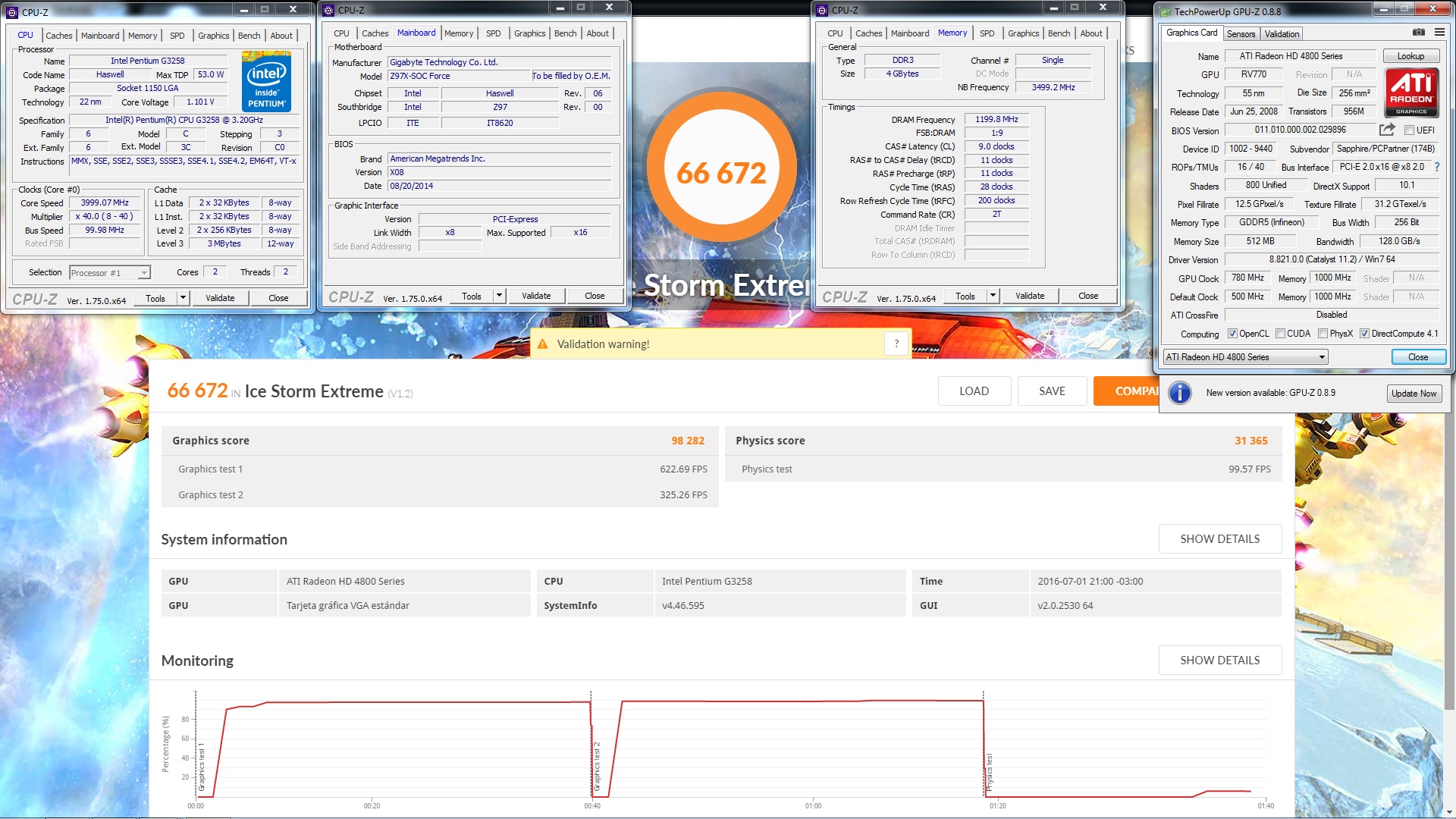This screenshot has width=1456, height=819.
Task: Click the validation warning triangle icon
Action: [x=543, y=344]
